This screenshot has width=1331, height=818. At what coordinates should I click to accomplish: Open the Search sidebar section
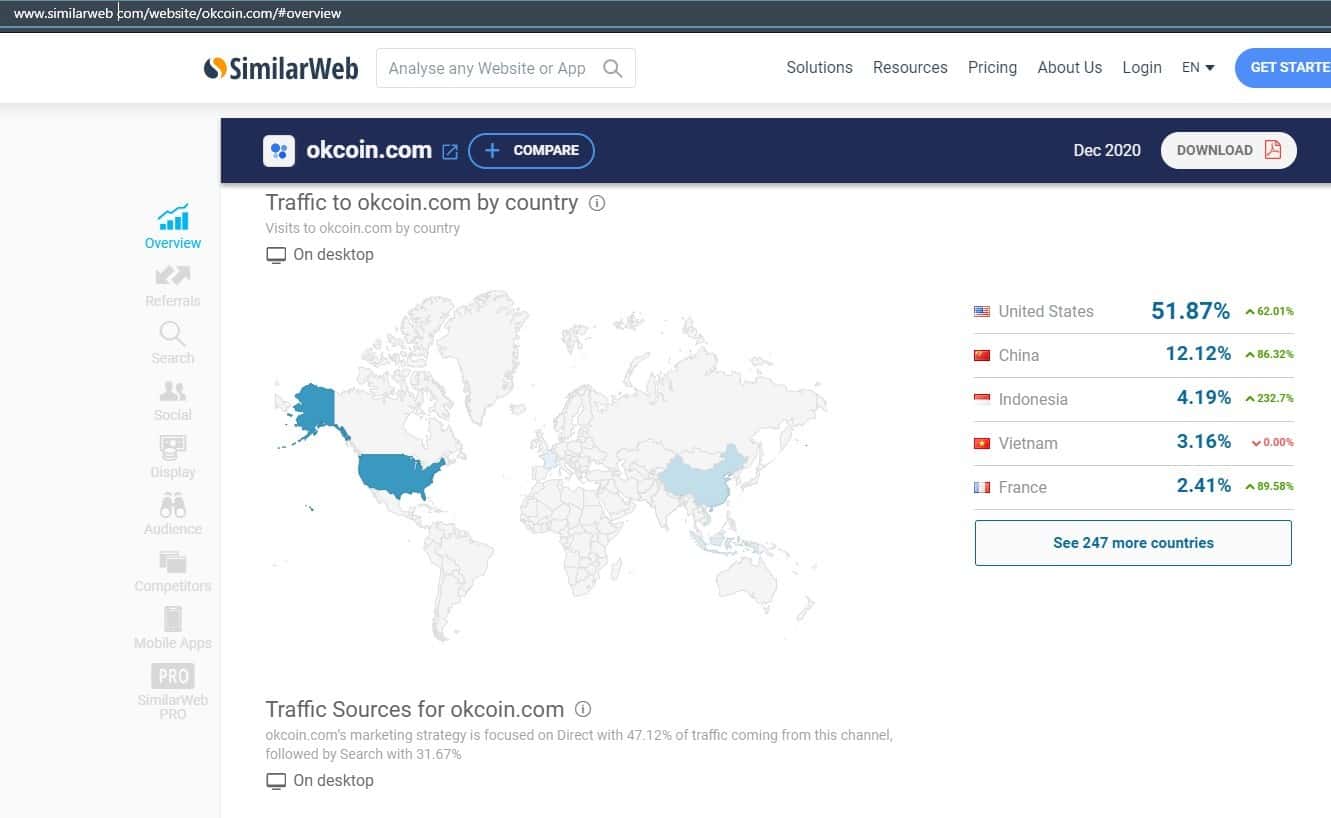173,342
